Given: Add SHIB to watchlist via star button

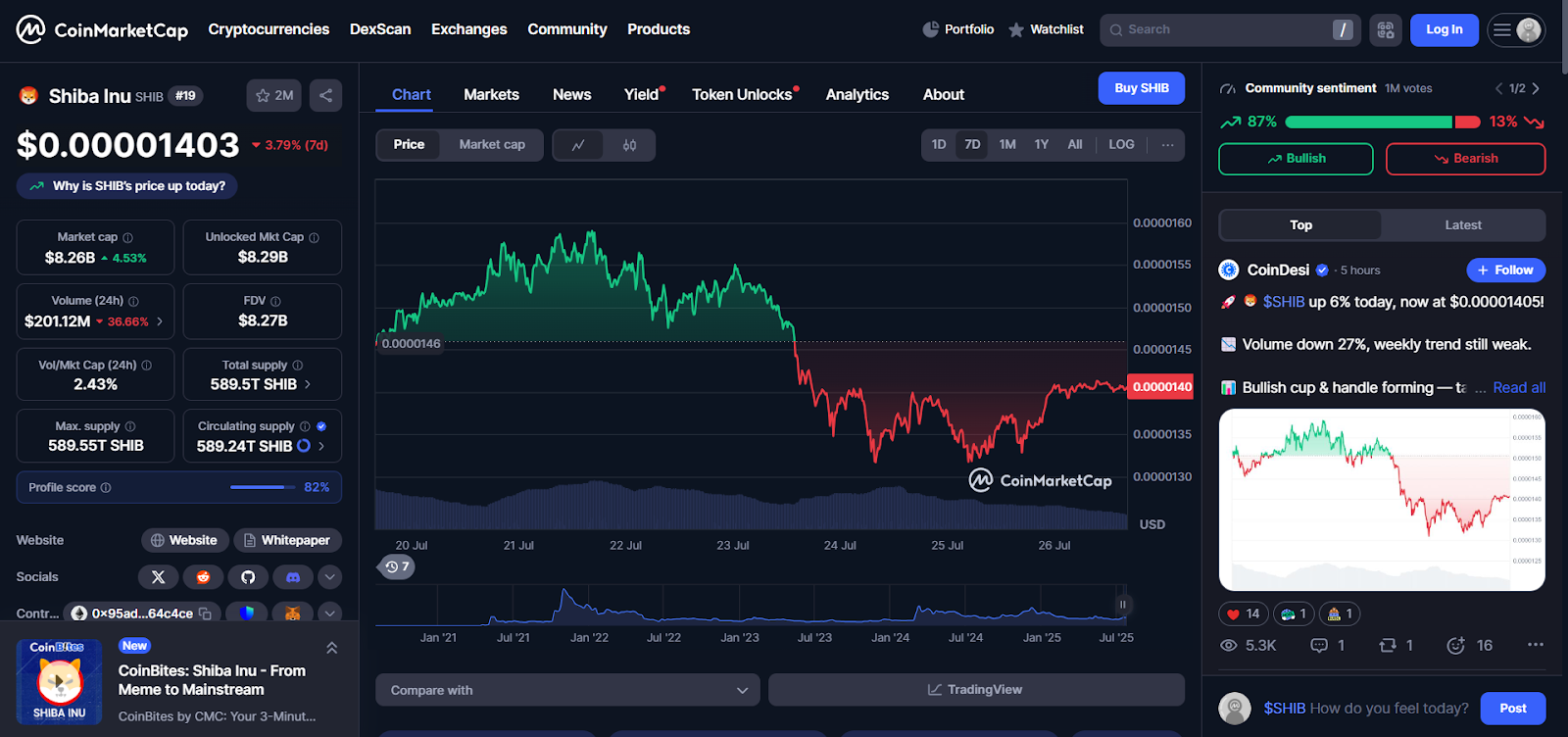Looking at the screenshot, I should tap(274, 95).
